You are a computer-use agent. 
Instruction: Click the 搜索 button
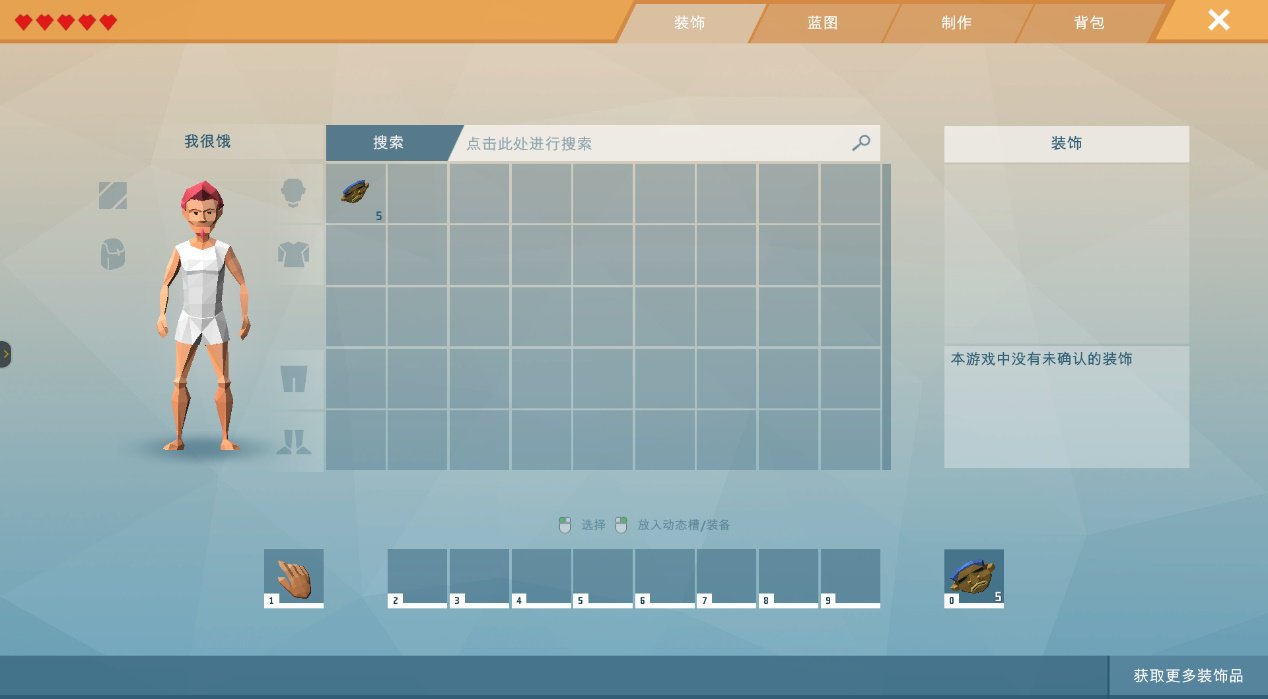pos(388,143)
